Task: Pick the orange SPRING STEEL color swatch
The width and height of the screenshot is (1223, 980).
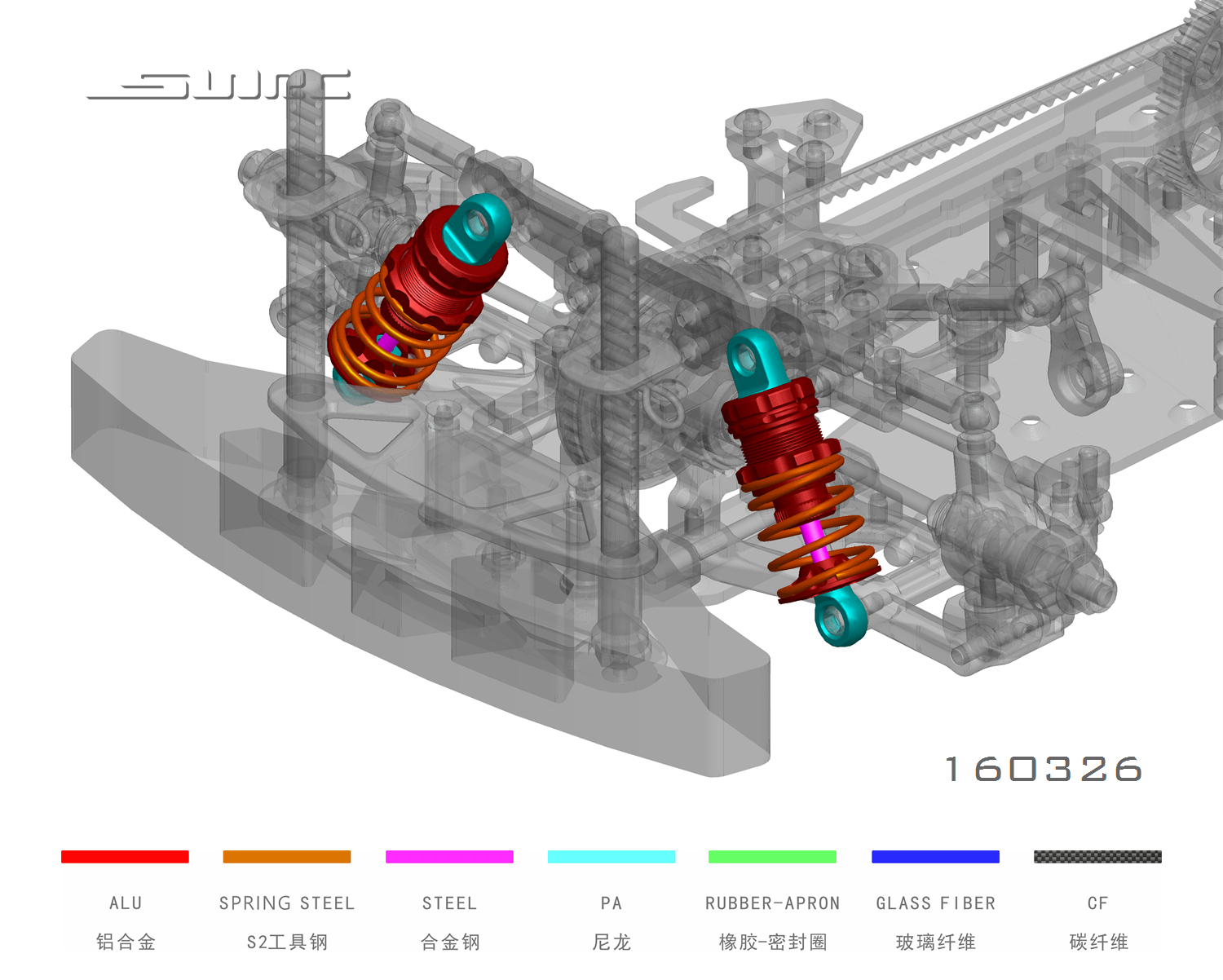Action: point(286,856)
